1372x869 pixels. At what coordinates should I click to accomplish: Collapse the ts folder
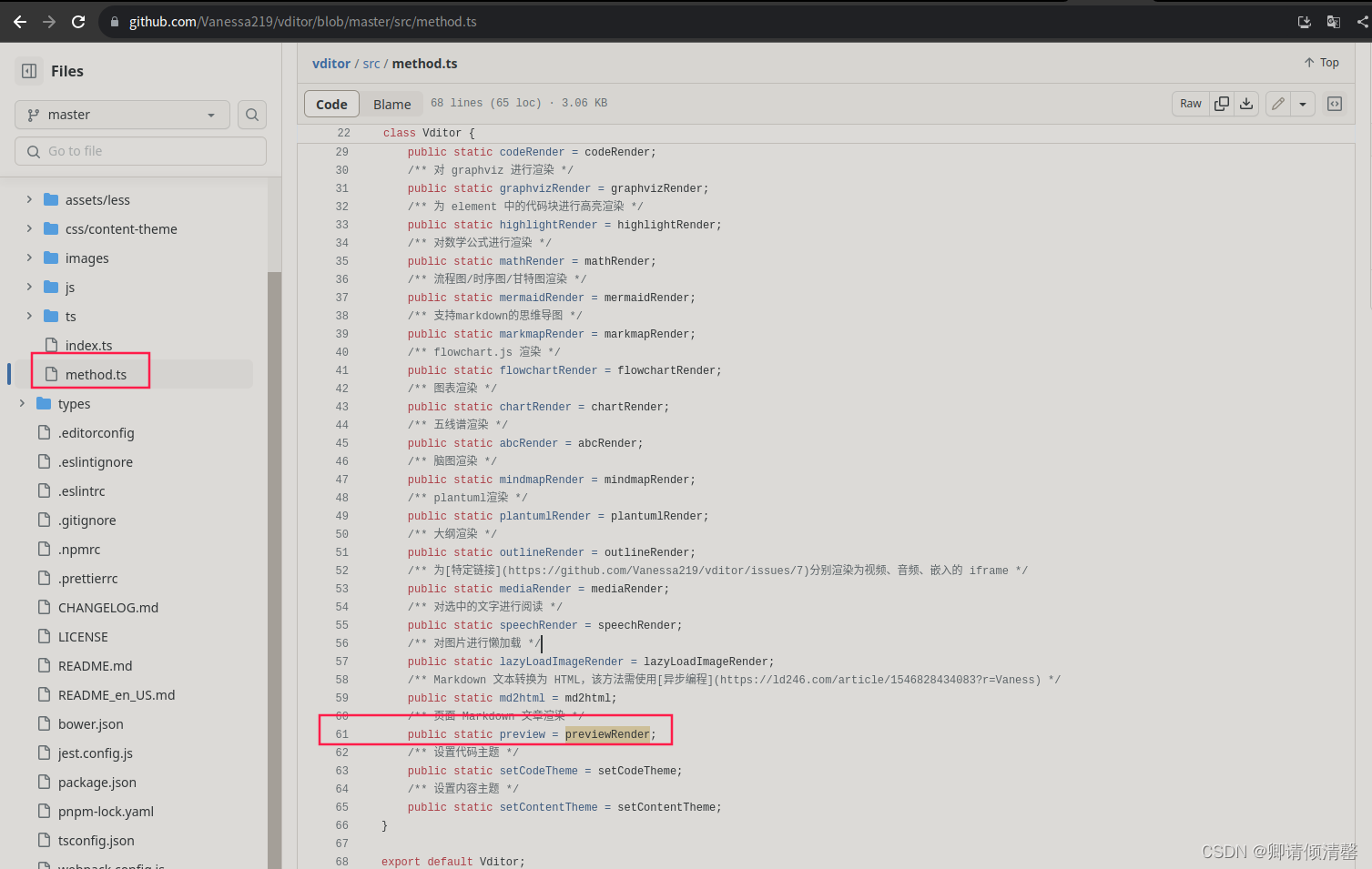(x=27, y=316)
